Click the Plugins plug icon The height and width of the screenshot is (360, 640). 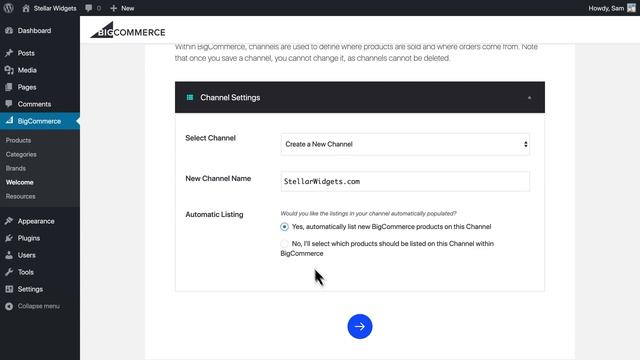(x=9, y=238)
